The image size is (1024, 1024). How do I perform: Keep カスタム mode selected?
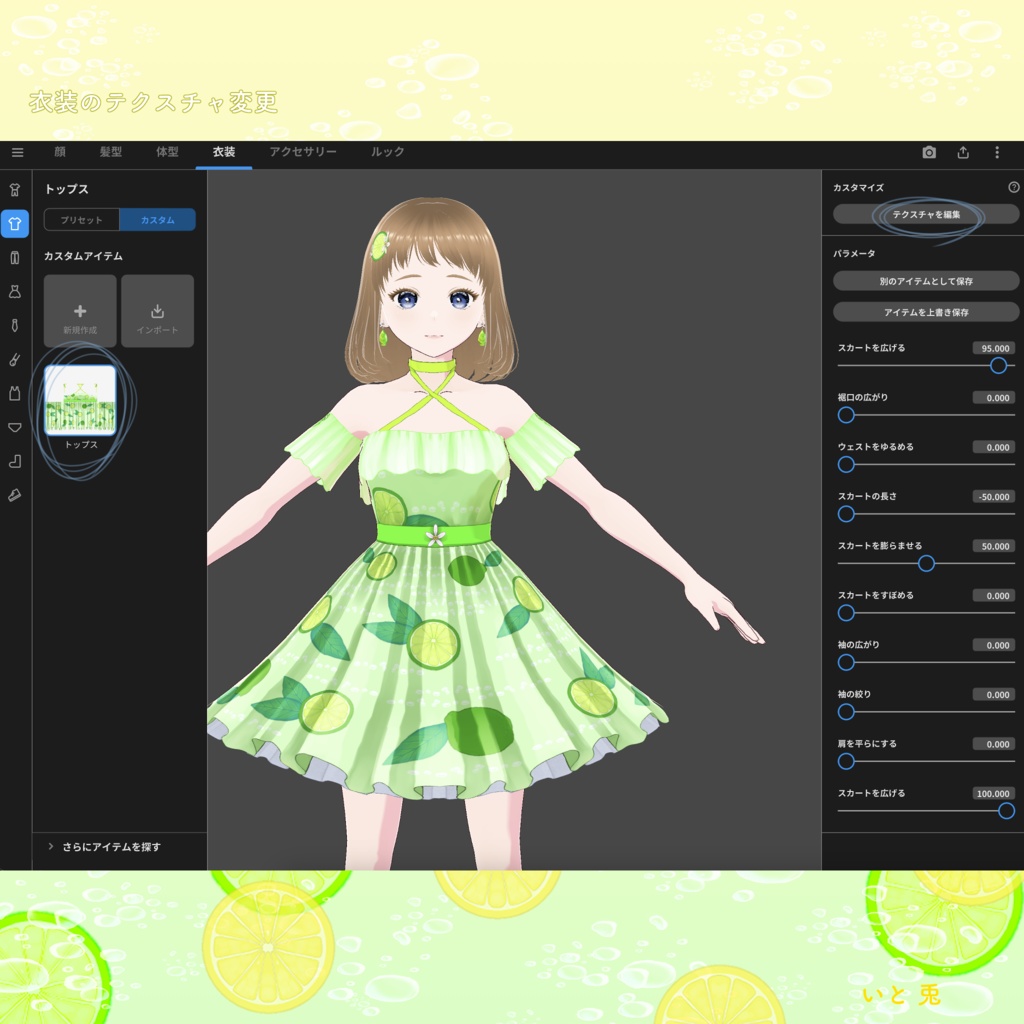point(157,219)
